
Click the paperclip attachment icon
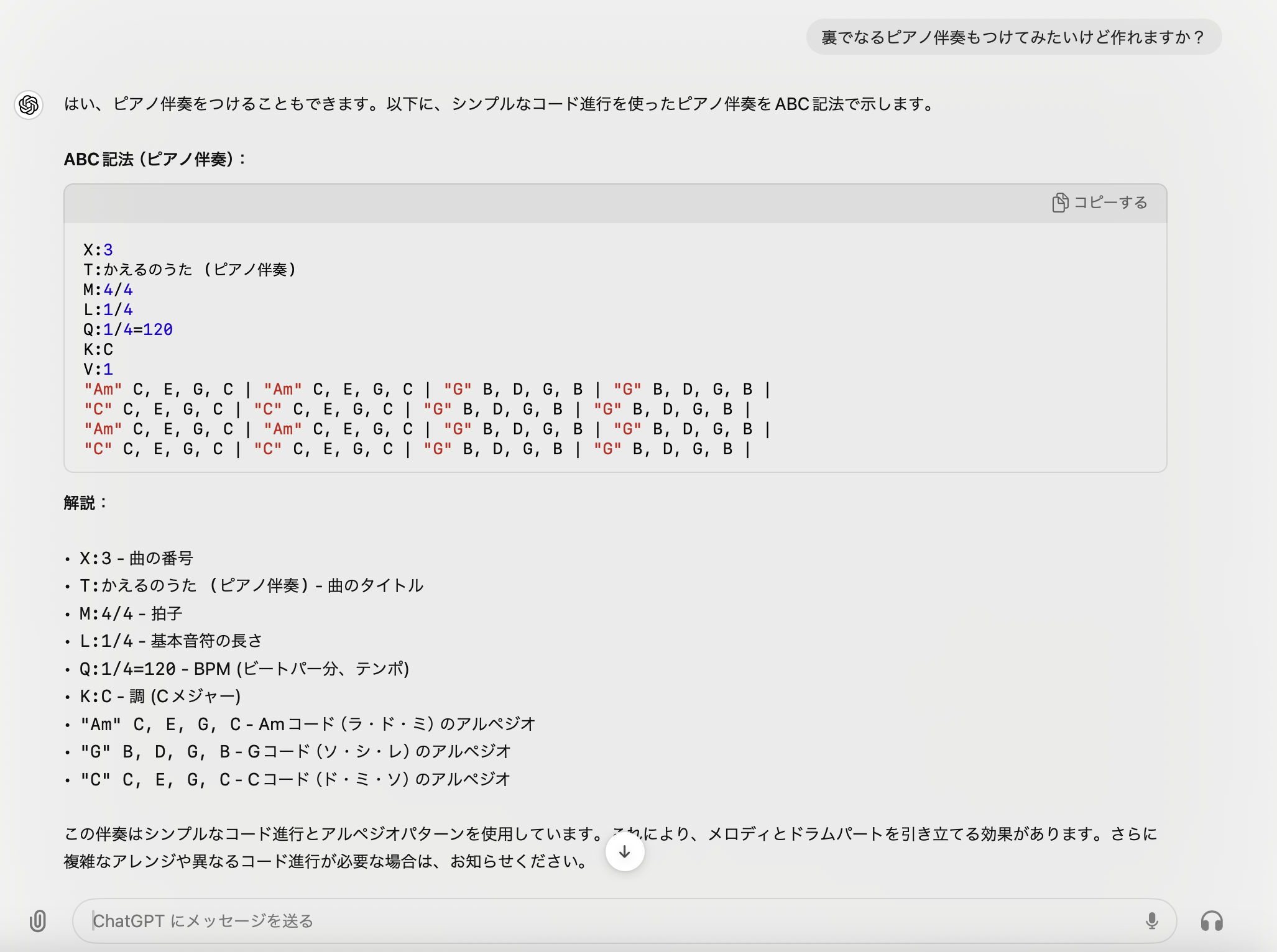pyautogui.click(x=39, y=921)
